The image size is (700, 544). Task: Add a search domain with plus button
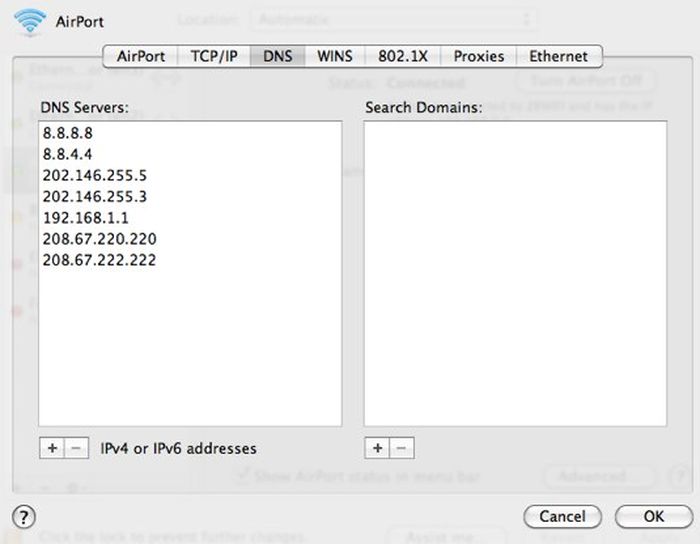tap(377, 448)
